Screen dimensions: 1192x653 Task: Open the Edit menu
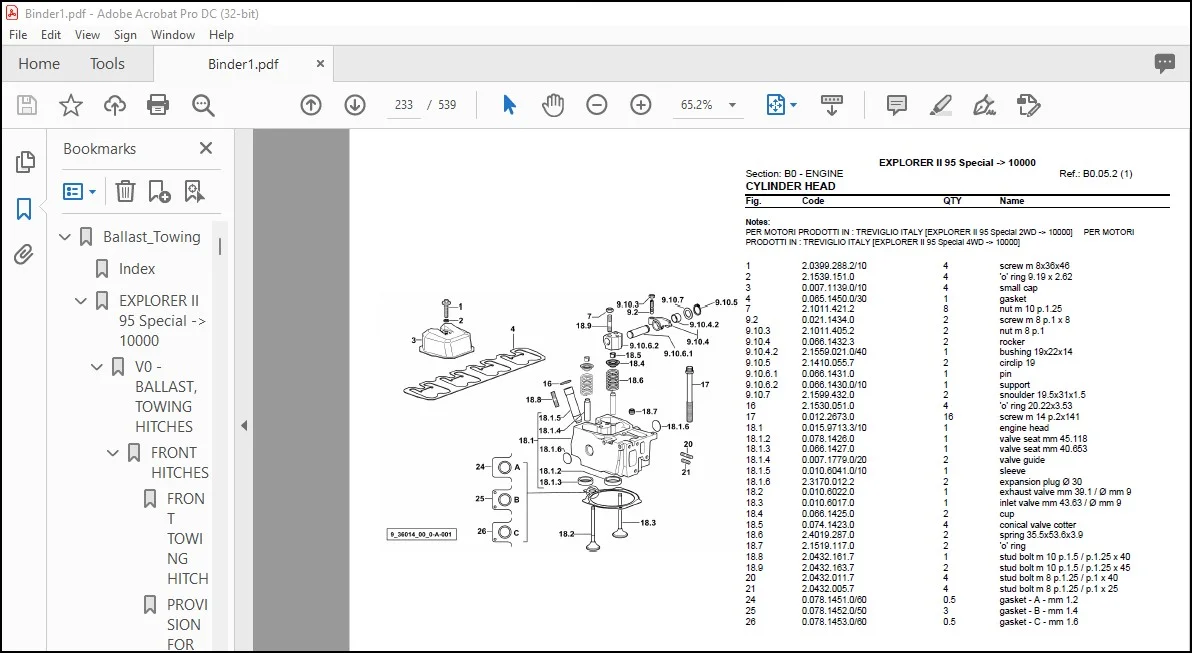[x=51, y=35]
